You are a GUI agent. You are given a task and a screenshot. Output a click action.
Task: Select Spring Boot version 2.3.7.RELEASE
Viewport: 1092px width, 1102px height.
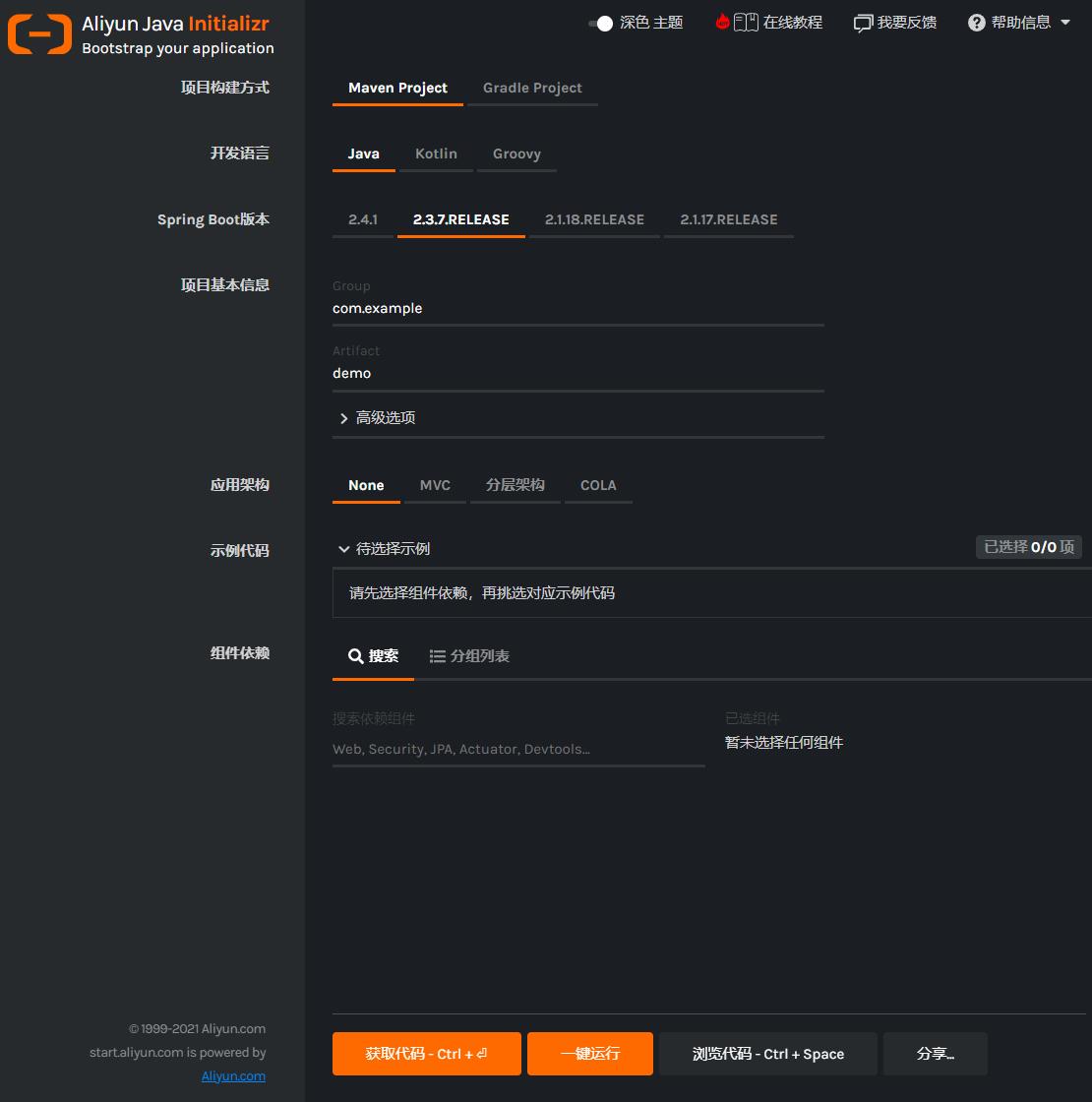(461, 220)
